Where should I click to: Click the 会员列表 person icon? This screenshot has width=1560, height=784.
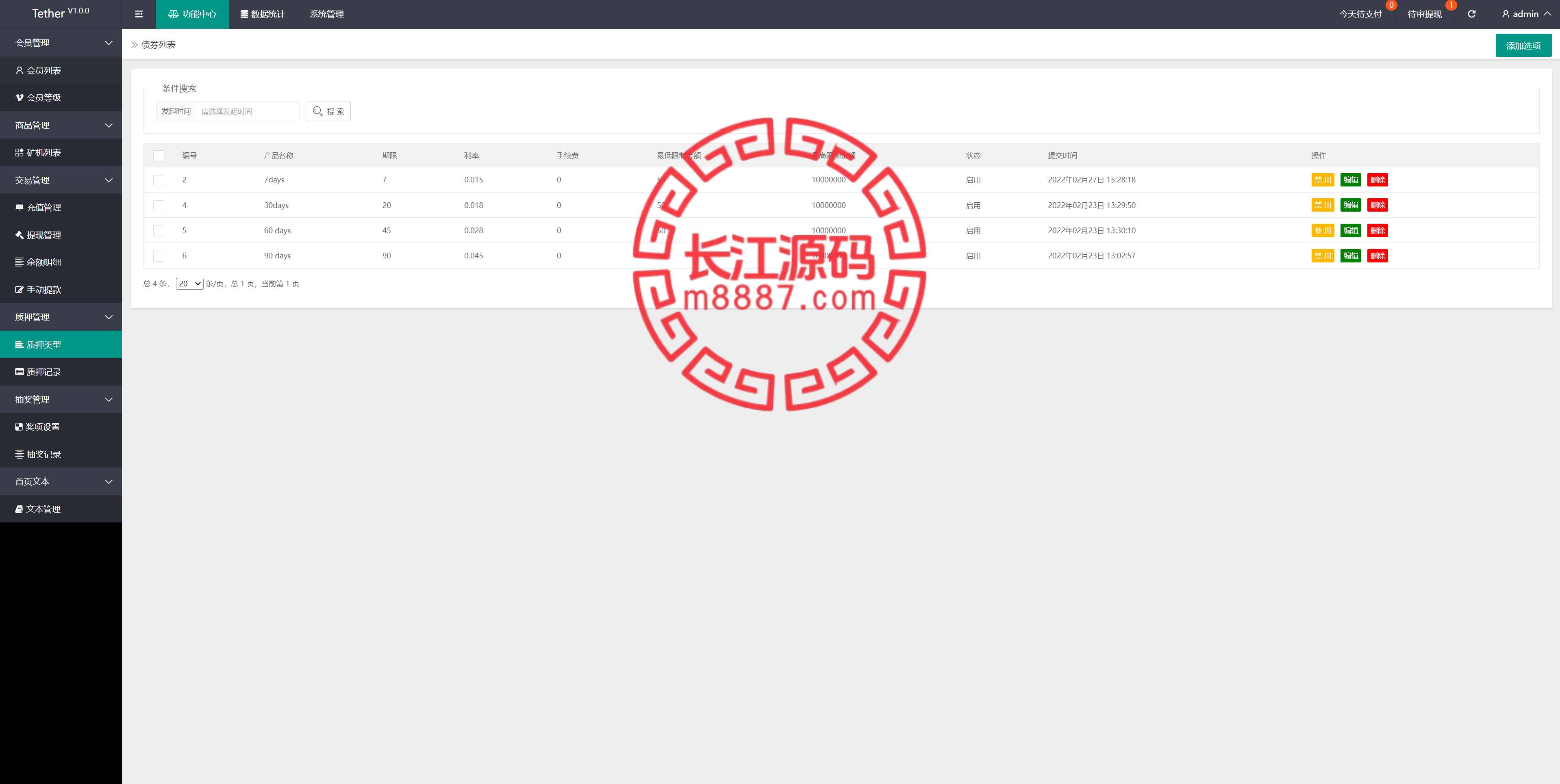click(x=20, y=70)
